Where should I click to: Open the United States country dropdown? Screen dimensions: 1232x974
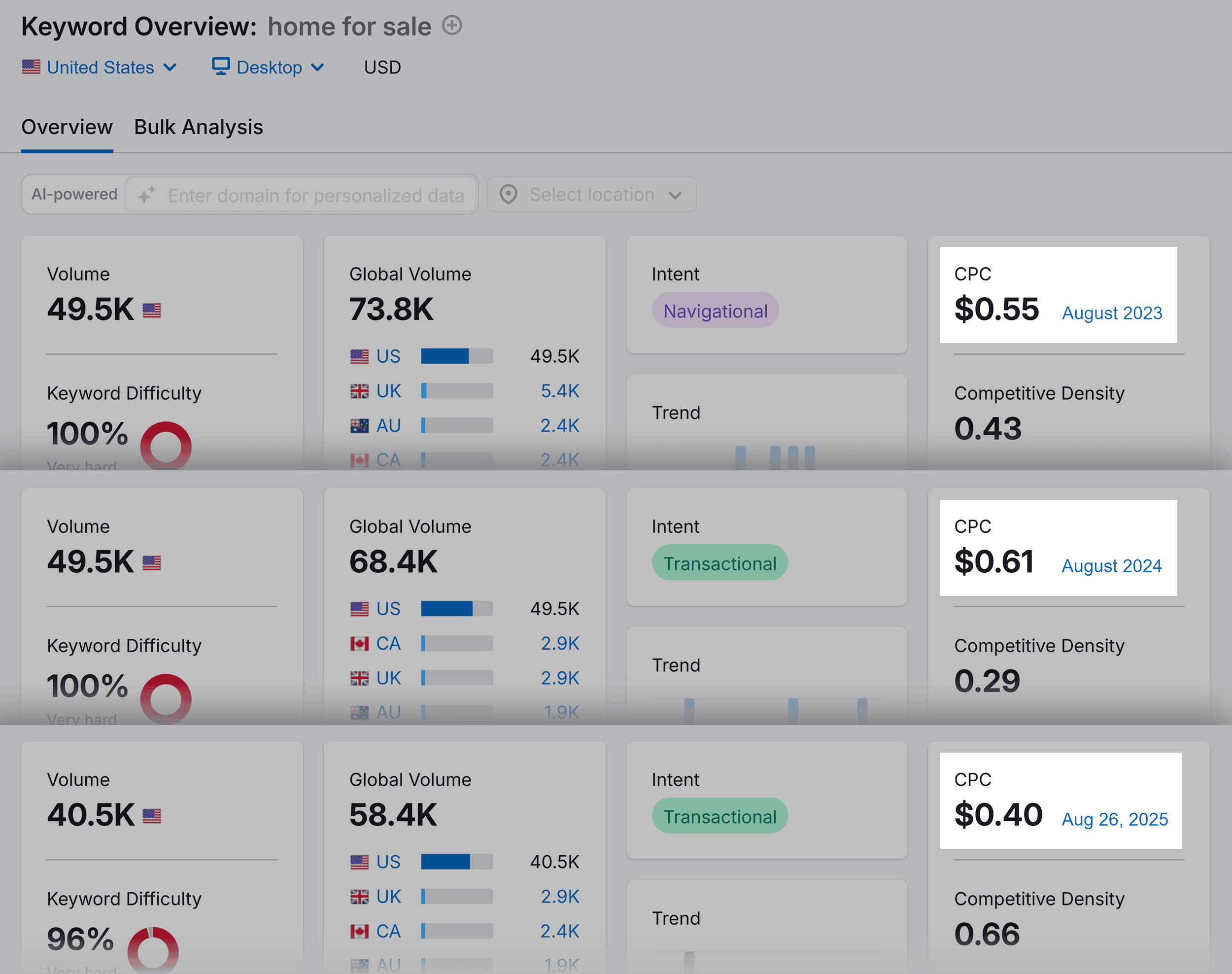[101, 68]
